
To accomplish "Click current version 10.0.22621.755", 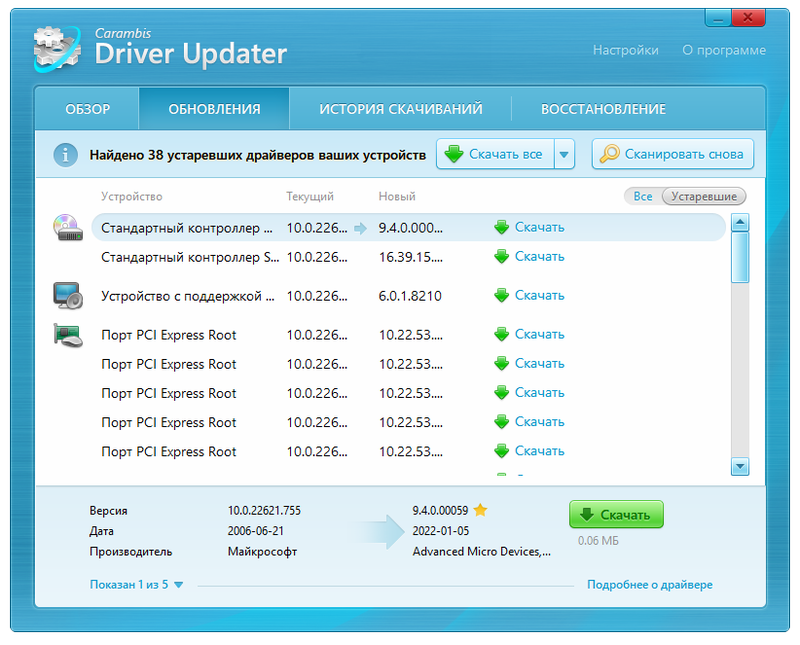I will [264, 510].
